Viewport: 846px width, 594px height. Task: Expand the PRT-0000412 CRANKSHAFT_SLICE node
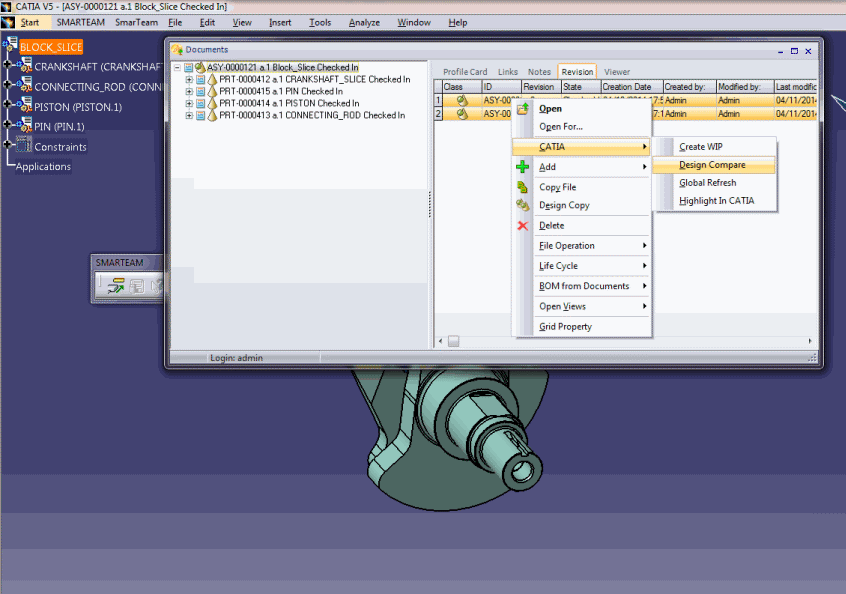pyautogui.click(x=189, y=79)
